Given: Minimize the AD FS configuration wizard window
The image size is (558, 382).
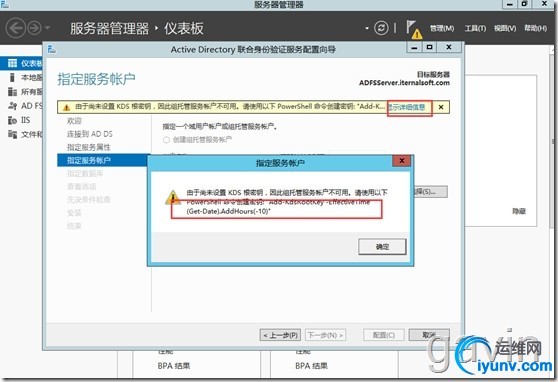Looking at the screenshot, I should point(414,47).
